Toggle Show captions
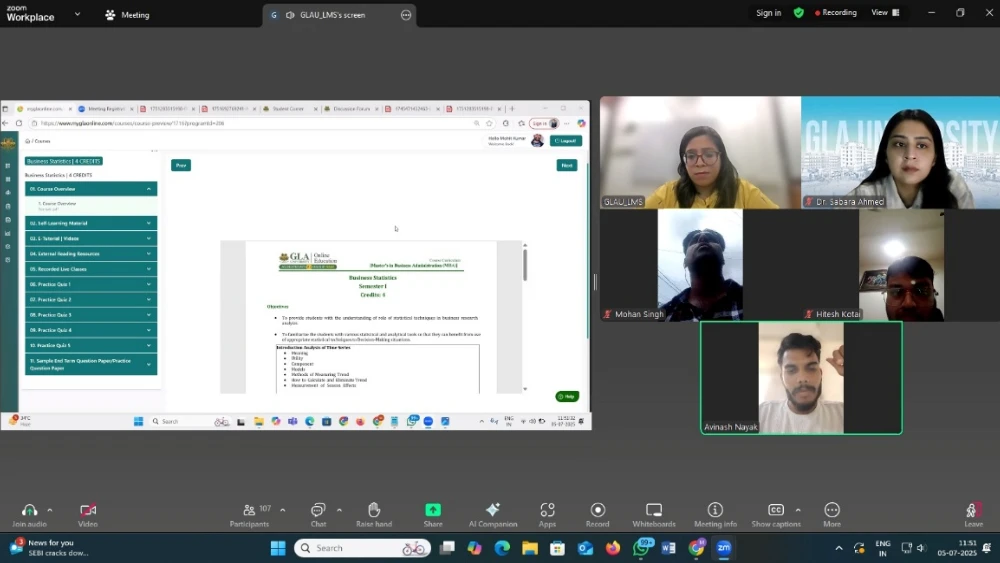The image size is (1000, 563). [776, 510]
